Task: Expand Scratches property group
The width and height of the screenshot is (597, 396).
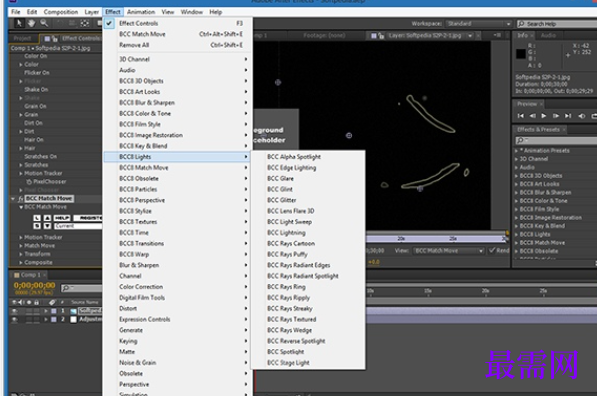Action: 21,165
